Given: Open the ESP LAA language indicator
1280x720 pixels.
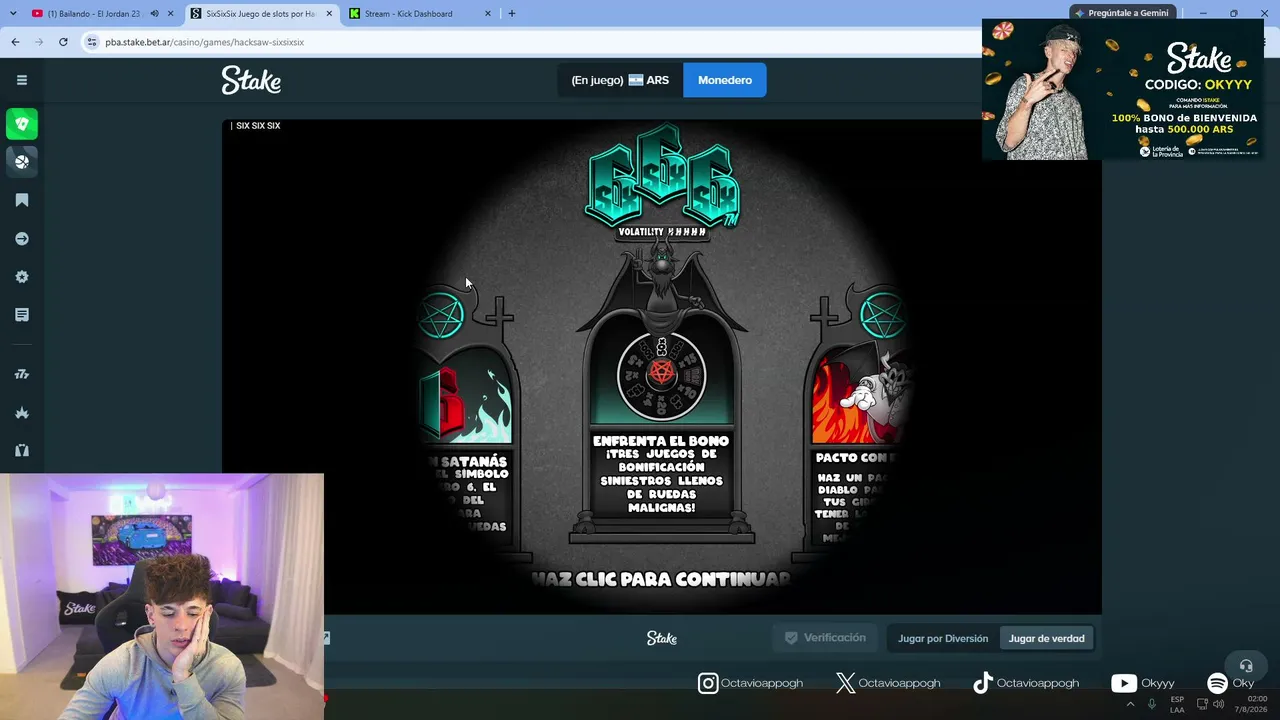Looking at the screenshot, I should 1177,704.
